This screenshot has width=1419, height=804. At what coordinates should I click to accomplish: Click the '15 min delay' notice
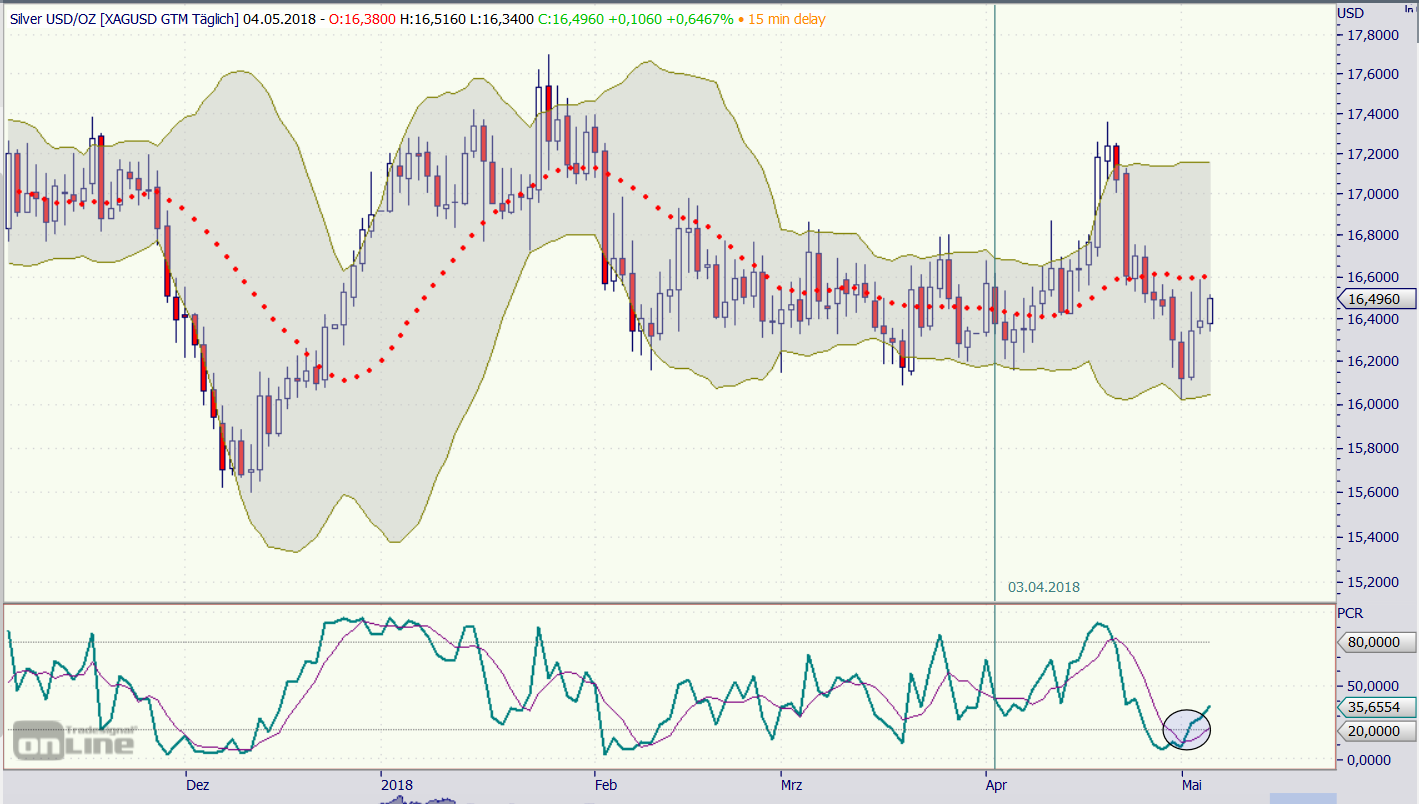click(787, 19)
